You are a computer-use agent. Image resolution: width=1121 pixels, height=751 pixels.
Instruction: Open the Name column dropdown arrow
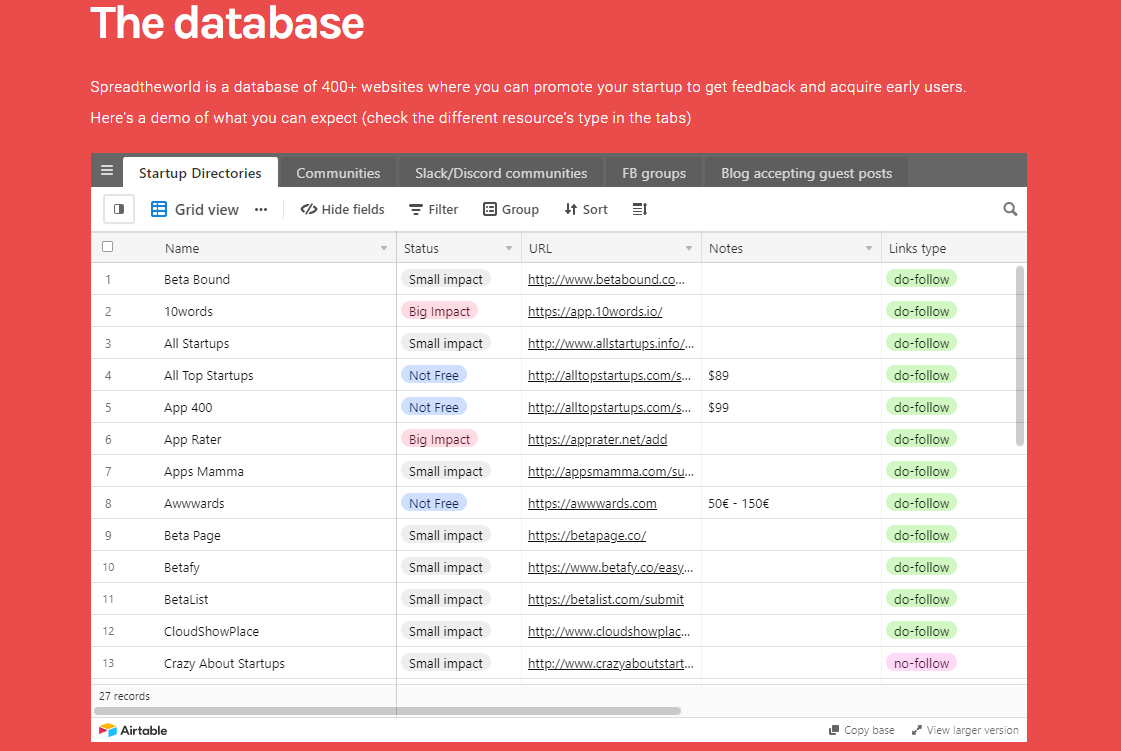point(384,248)
